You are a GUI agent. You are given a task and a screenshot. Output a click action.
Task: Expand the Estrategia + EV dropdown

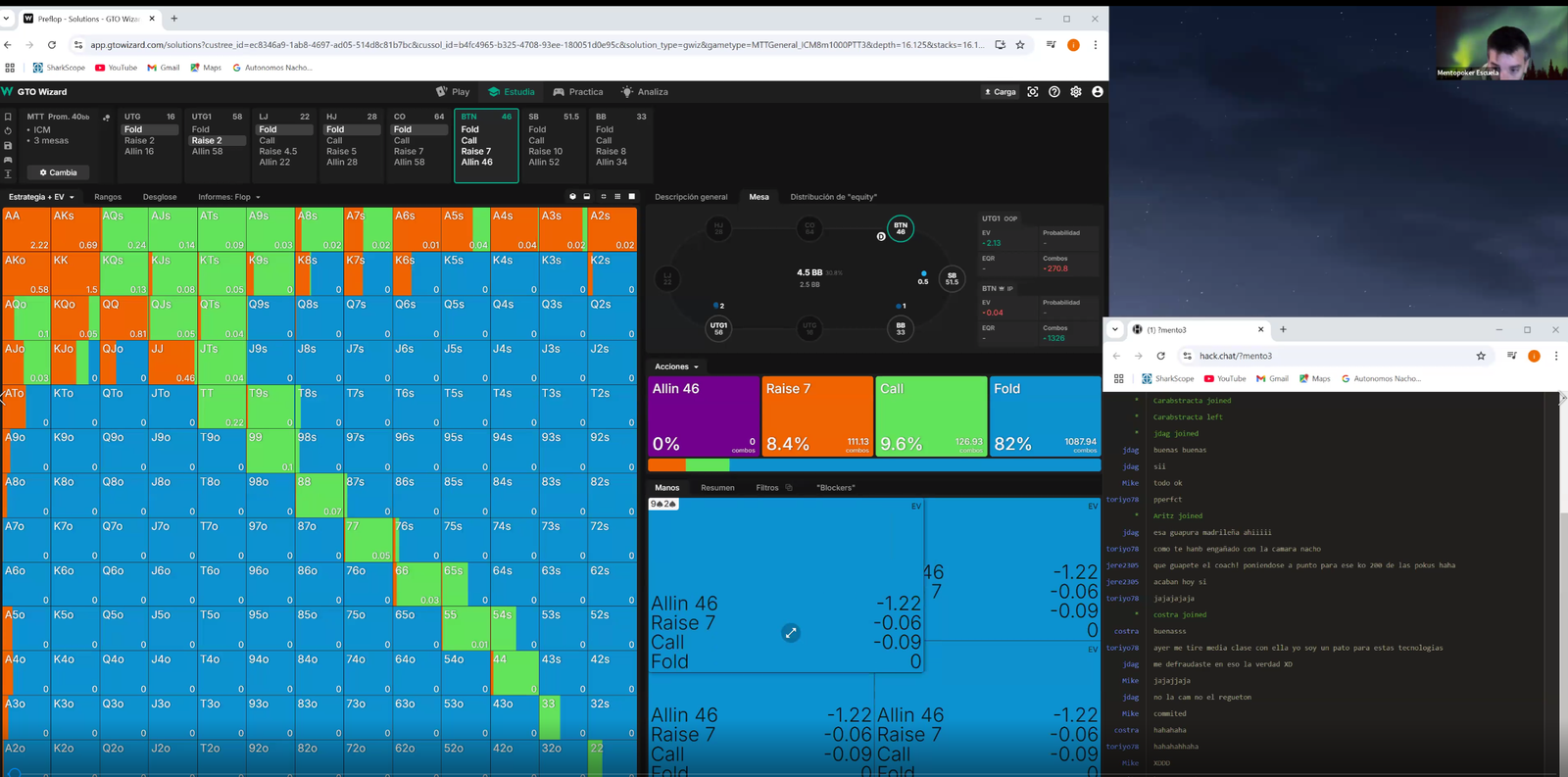(x=41, y=197)
